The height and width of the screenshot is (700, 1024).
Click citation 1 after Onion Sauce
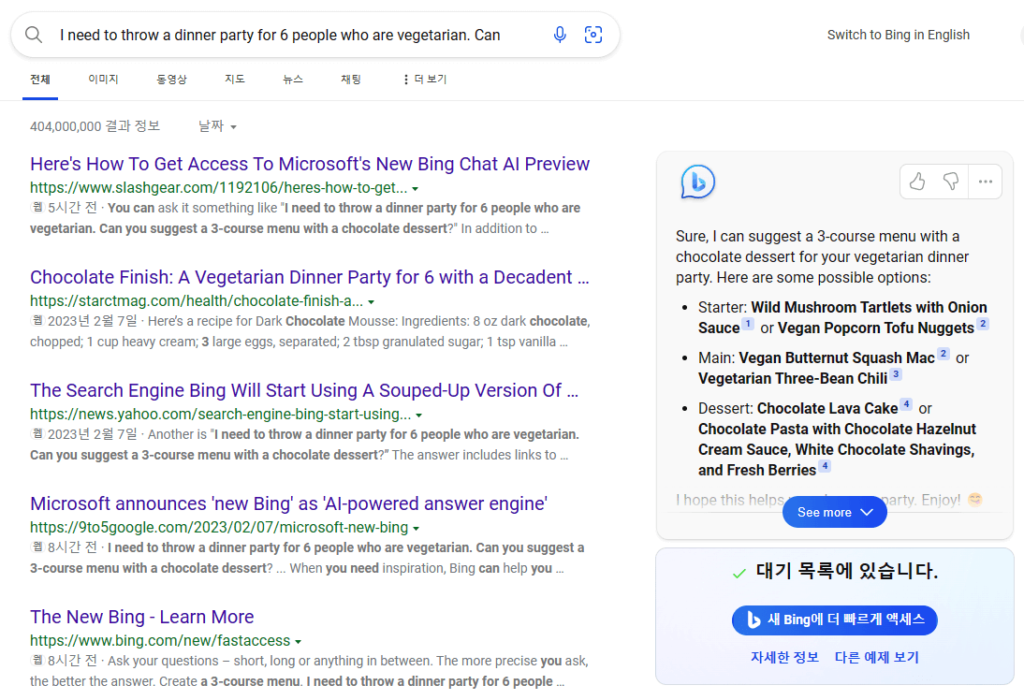coord(748,325)
